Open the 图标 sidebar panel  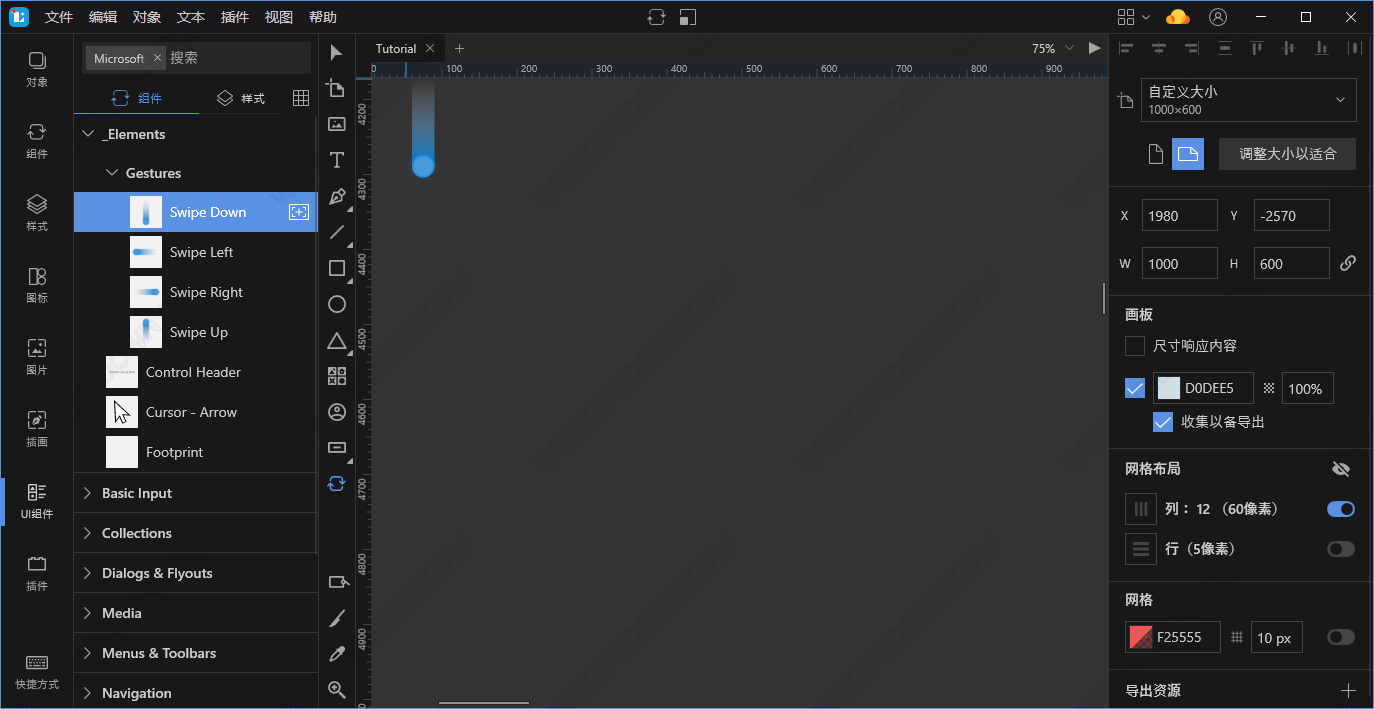[37, 285]
